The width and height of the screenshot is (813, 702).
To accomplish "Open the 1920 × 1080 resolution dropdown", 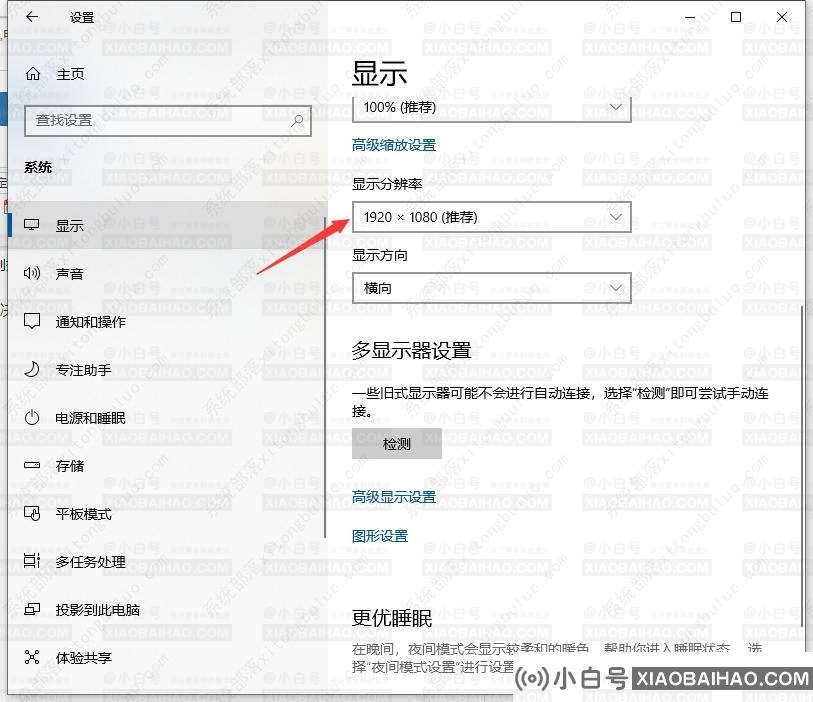I will pos(492,217).
